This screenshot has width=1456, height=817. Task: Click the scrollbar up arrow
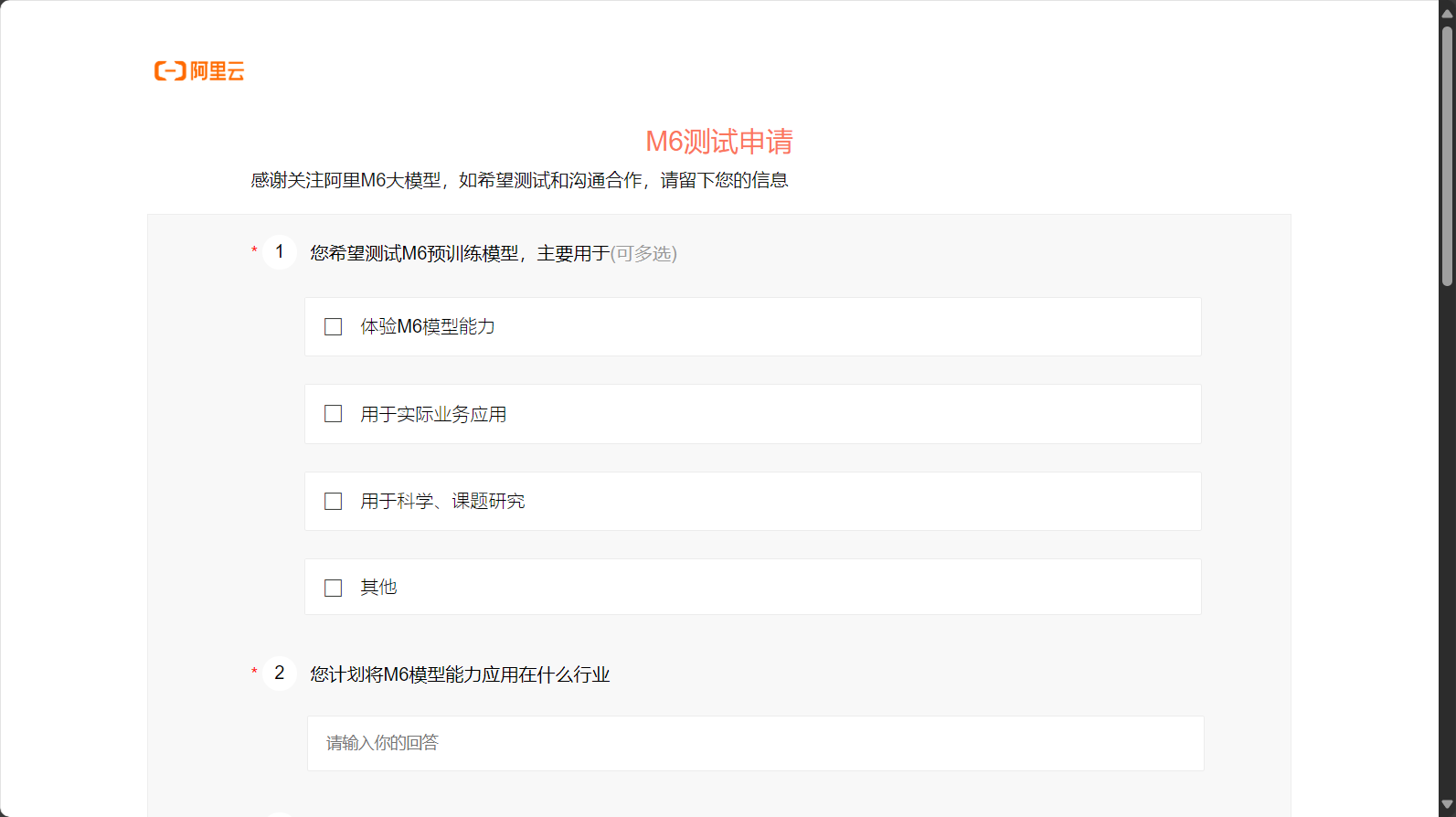coord(1447,13)
